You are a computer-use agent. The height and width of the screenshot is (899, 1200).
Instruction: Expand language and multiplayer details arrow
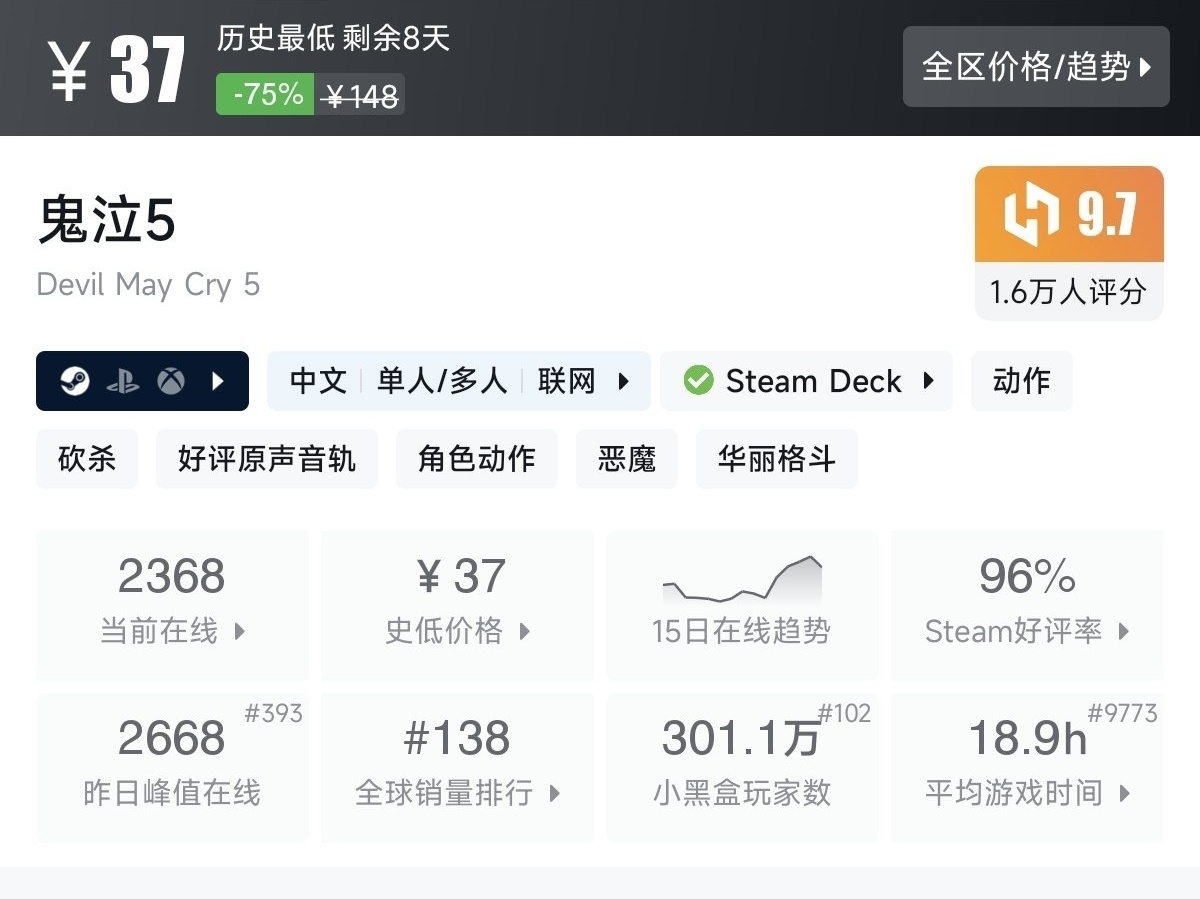click(x=624, y=381)
